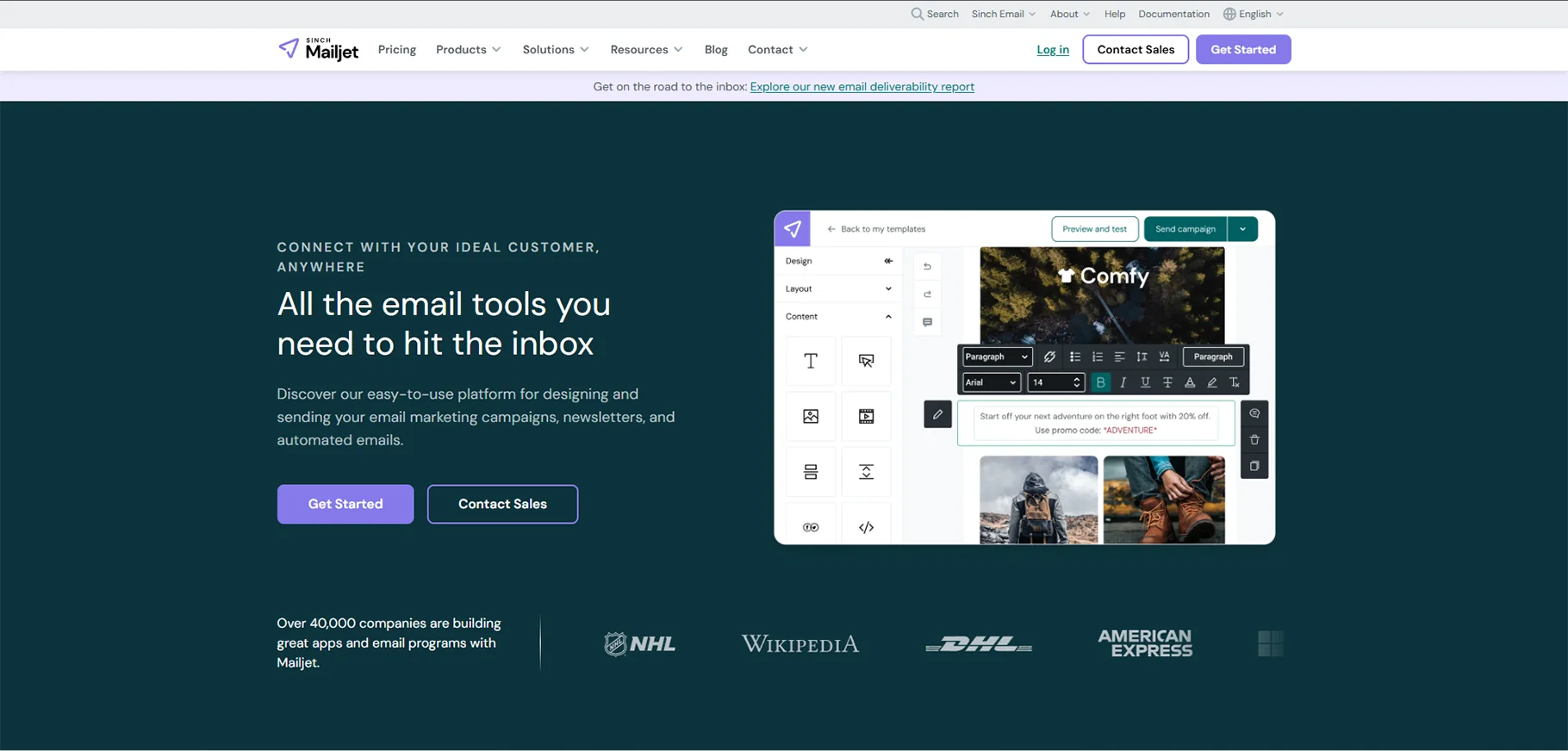Click the bulleted list icon
Screen dimensions: 1568x751
point(1074,357)
